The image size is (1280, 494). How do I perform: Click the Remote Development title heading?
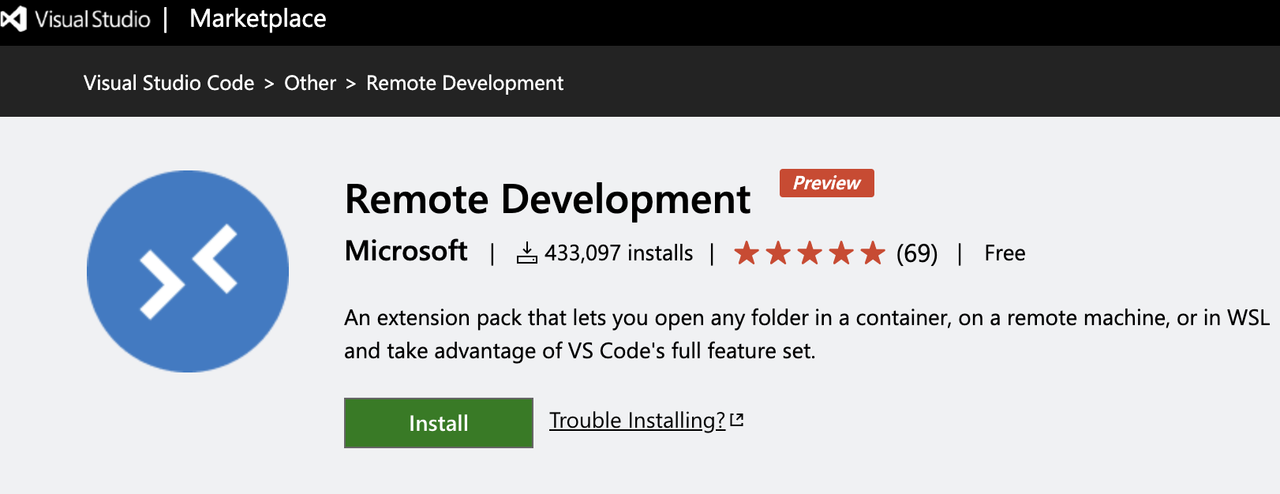tap(547, 199)
